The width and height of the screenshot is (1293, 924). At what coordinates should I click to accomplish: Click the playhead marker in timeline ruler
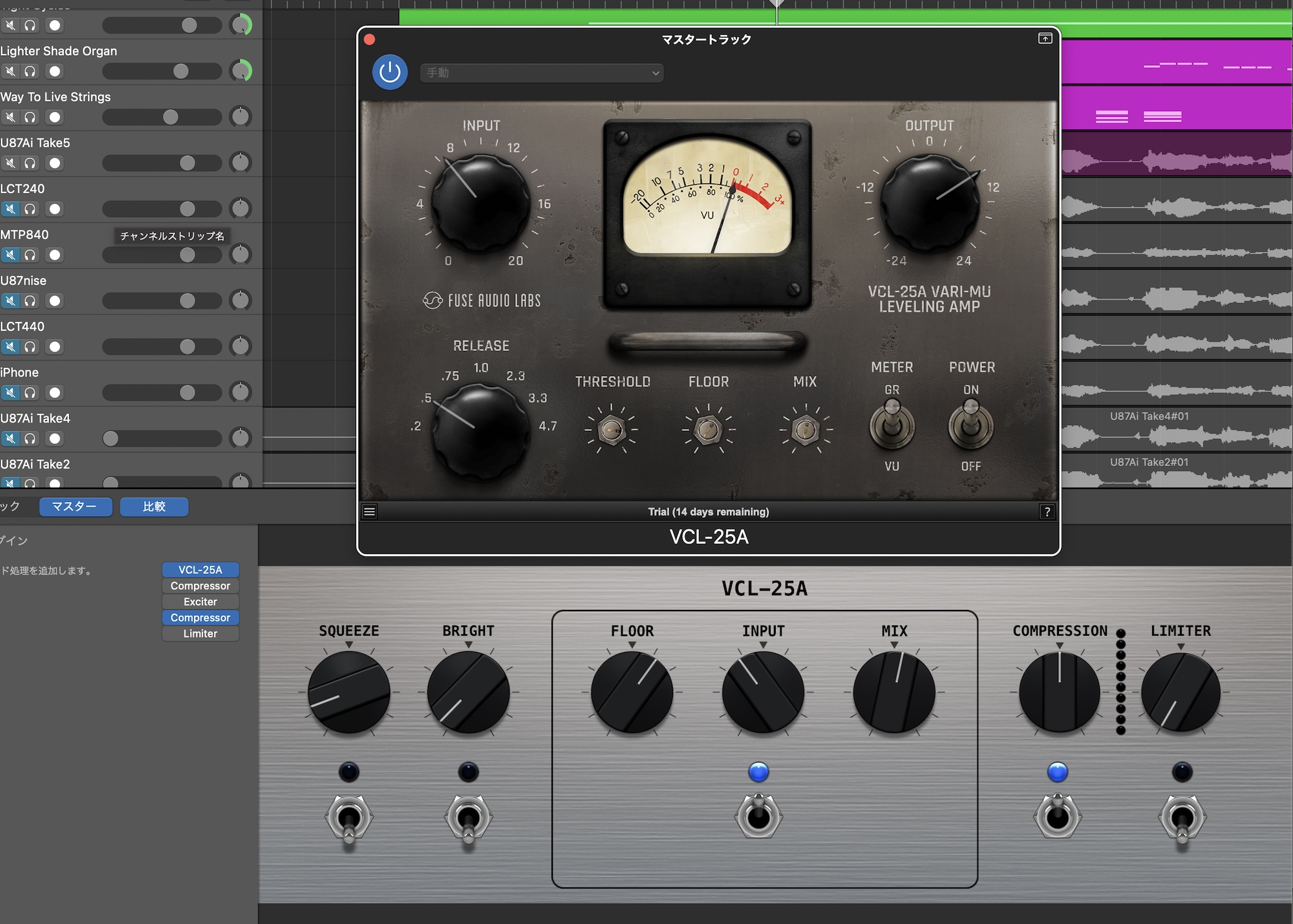click(777, 4)
